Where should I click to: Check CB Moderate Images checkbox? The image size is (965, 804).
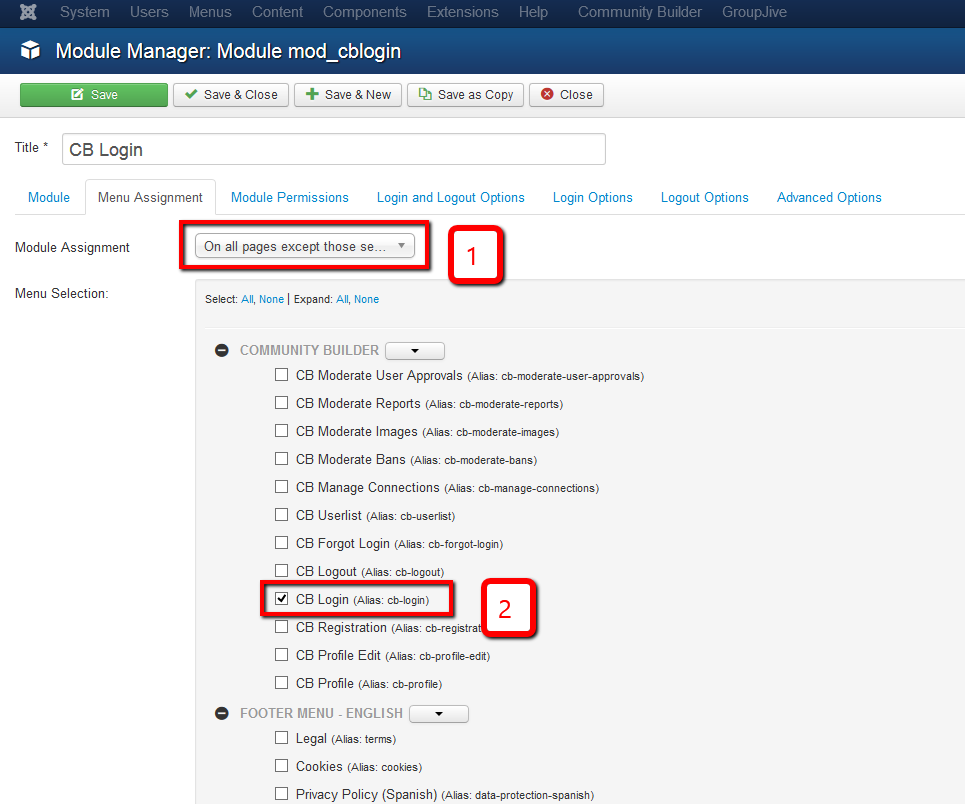point(281,431)
